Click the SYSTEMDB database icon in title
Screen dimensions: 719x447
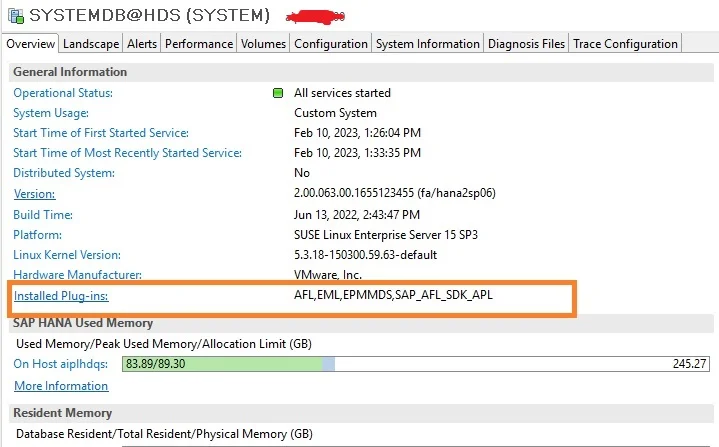pyautogui.click(x=16, y=16)
